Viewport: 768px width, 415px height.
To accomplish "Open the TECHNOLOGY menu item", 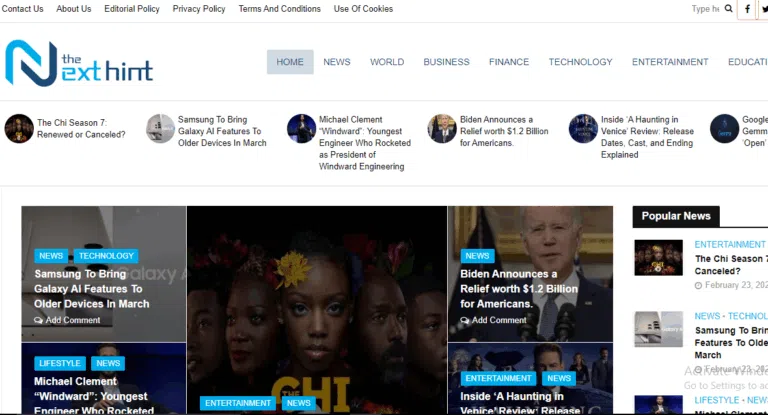I will coord(580,62).
